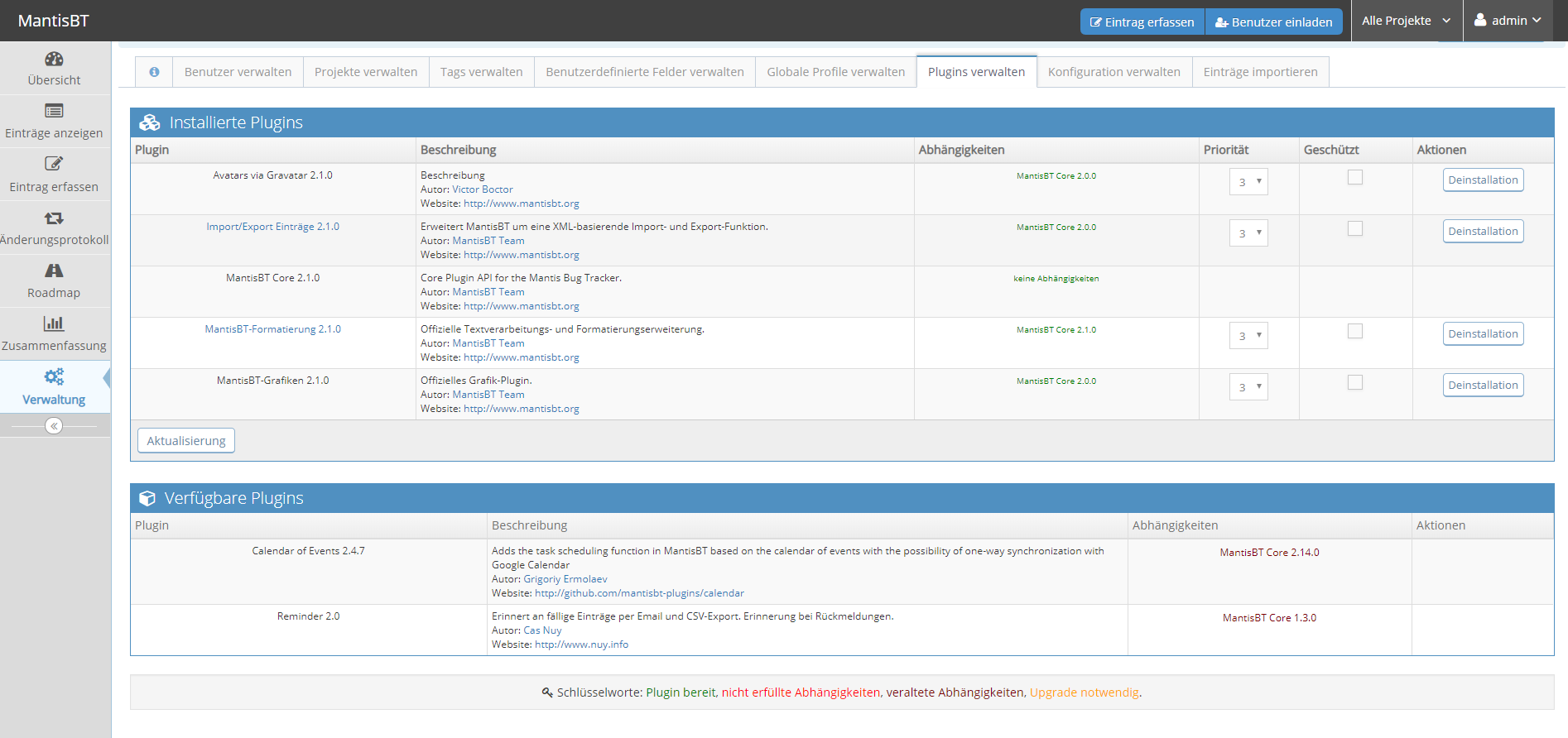The image size is (1568, 738).
Task: Open the MantisBT-Formatierung 2.1.0 plugin link
Action: pos(272,329)
